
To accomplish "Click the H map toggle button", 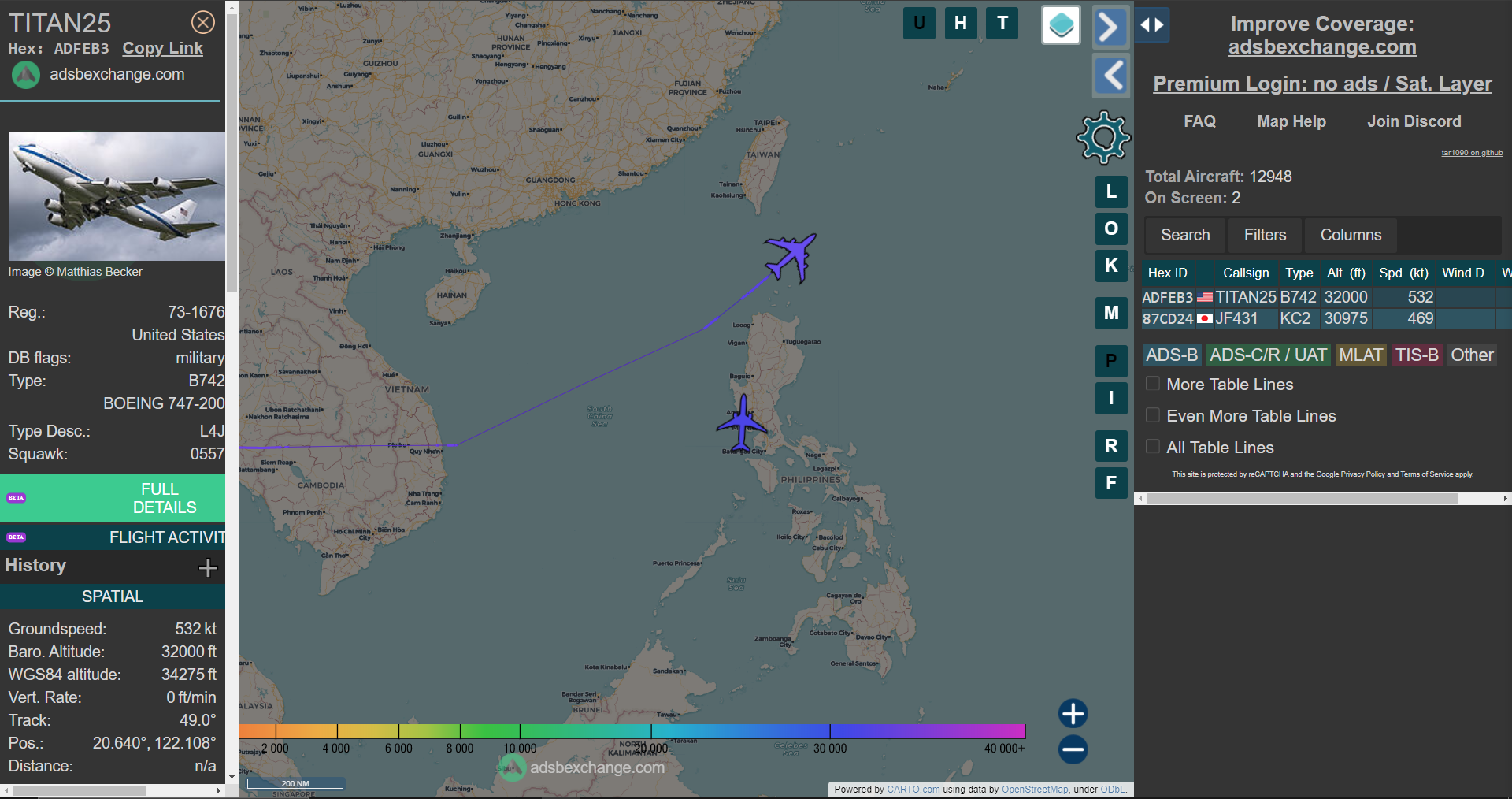I will [x=961, y=23].
